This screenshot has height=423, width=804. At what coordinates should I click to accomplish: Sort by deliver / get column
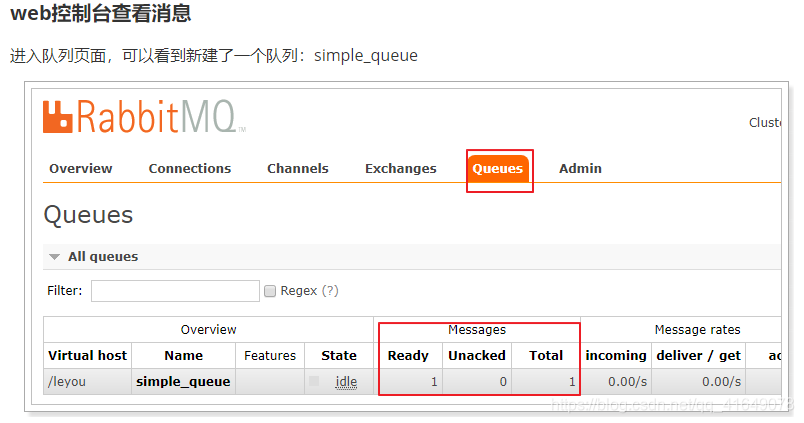pos(698,356)
